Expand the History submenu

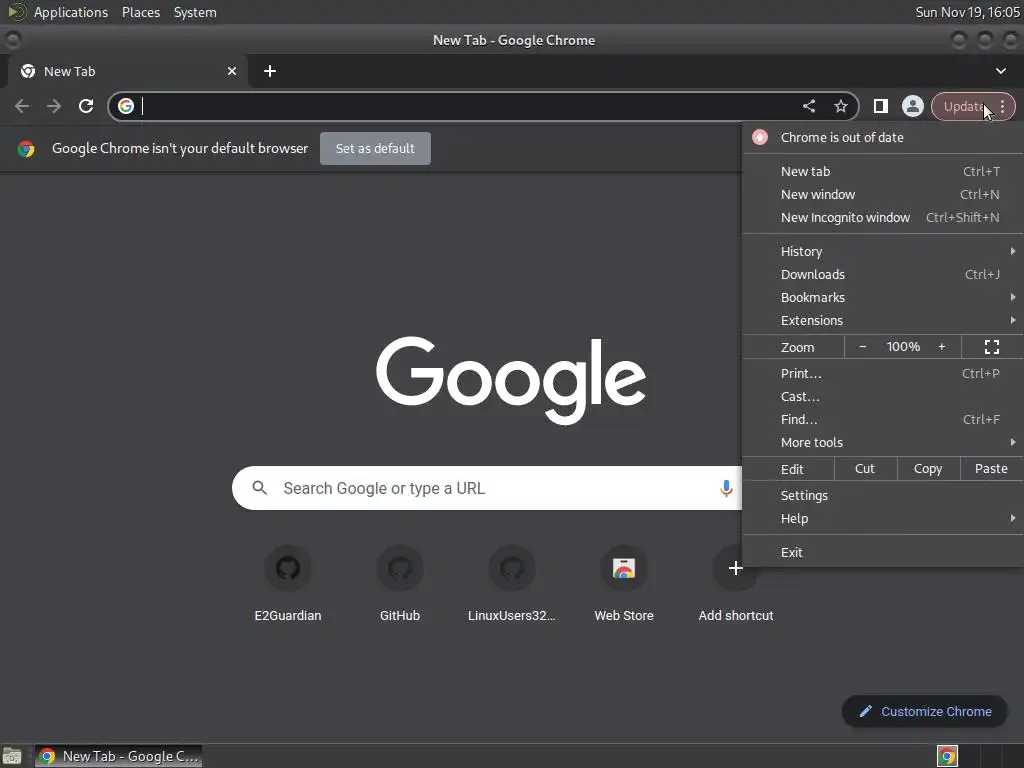click(883, 251)
